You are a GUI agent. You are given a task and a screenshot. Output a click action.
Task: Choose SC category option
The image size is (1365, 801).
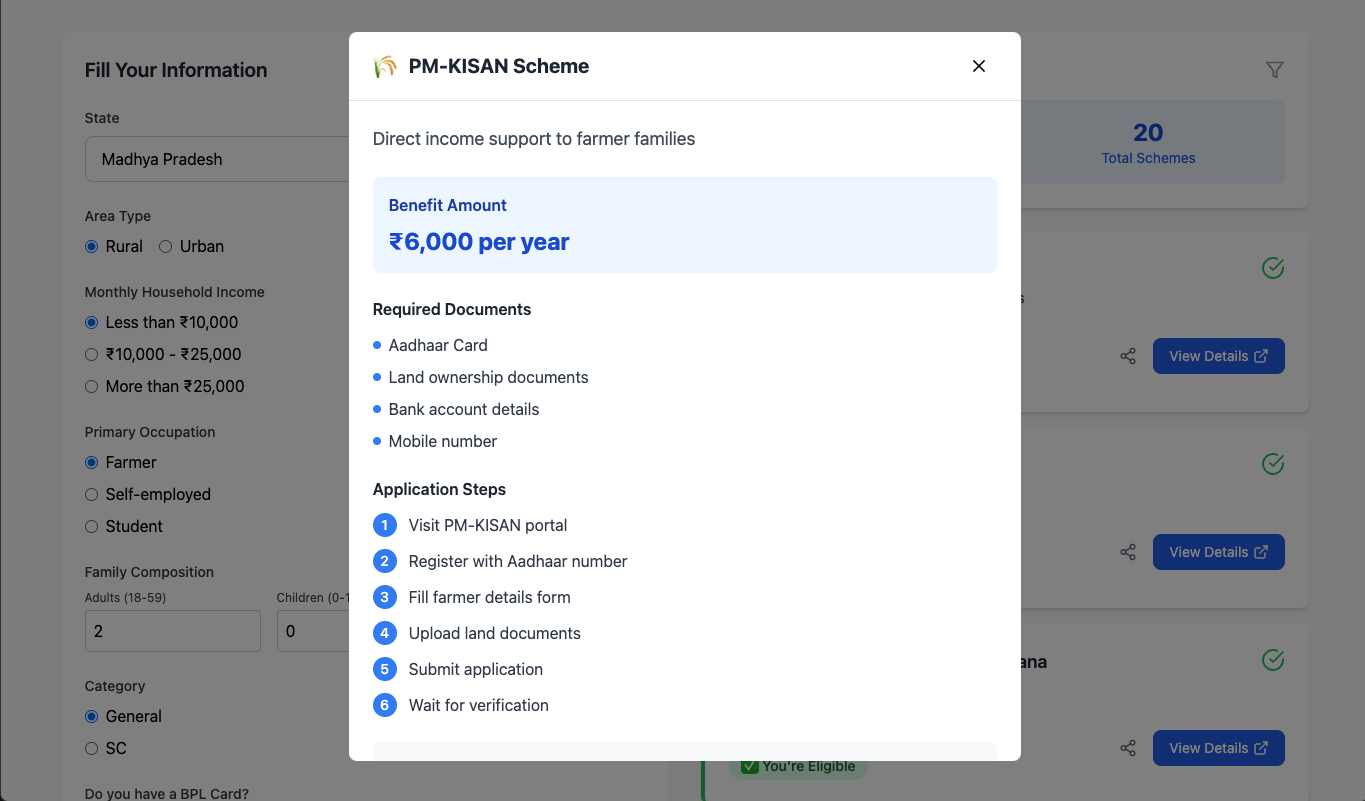92,748
